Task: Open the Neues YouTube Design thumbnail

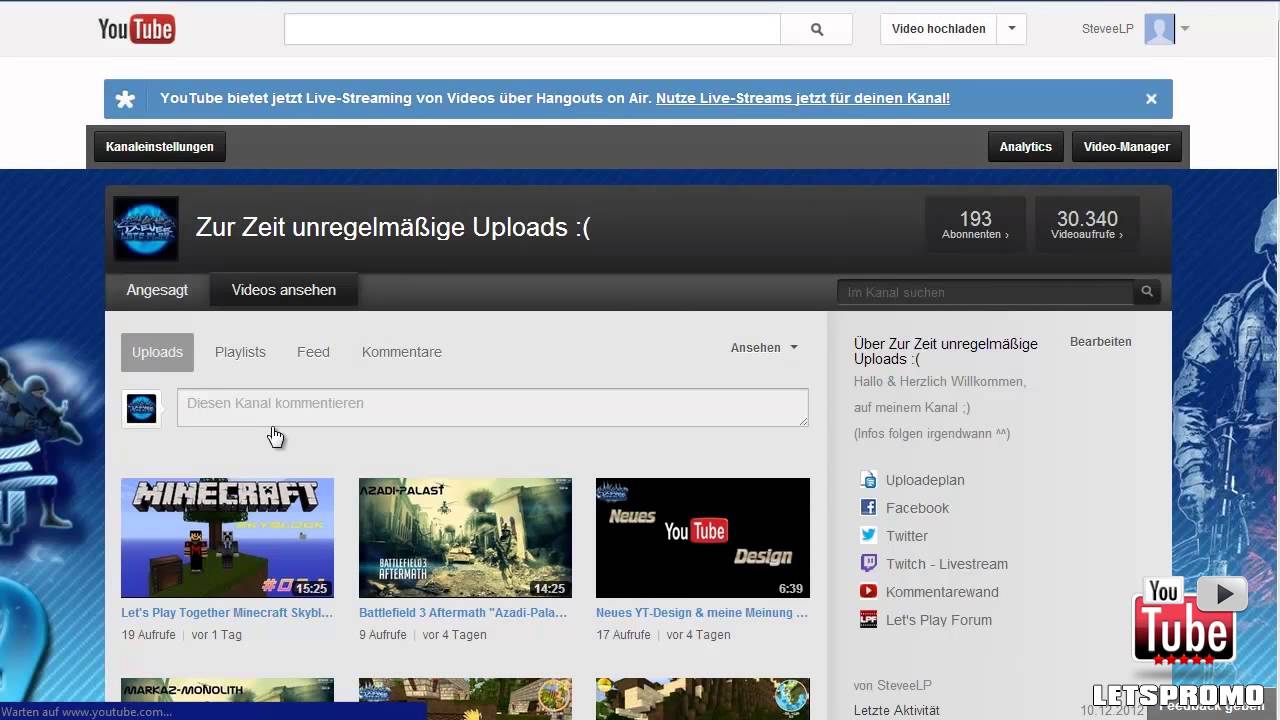Action: pyautogui.click(x=703, y=538)
